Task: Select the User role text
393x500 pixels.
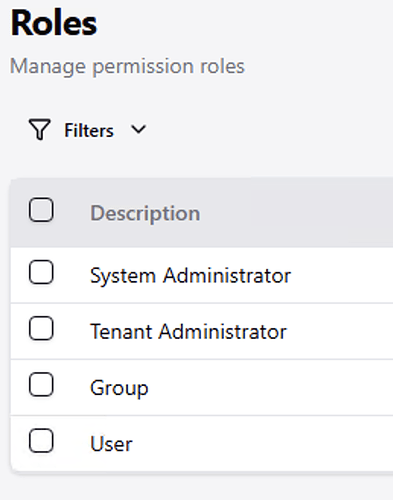Action: click(111, 444)
